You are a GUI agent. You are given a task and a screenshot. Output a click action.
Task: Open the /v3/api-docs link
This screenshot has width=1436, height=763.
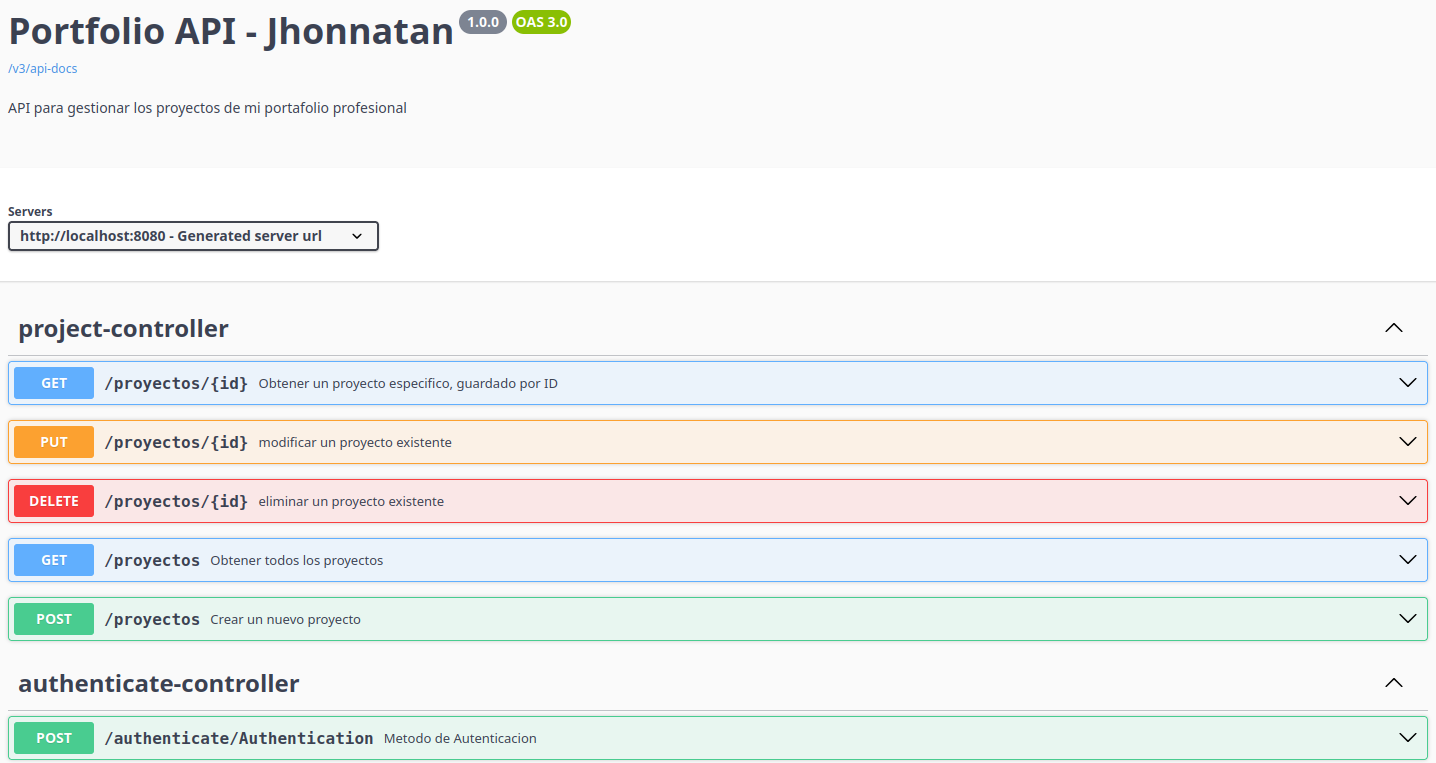pos(42,69)
